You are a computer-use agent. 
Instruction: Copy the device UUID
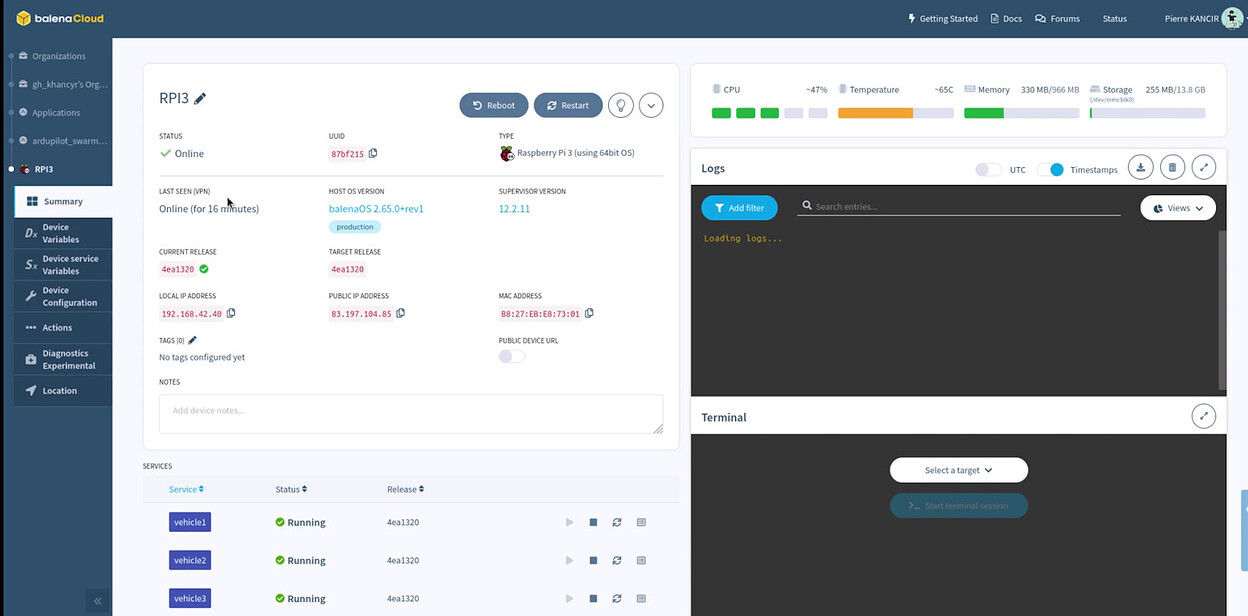pyautogui.click(x=372, y=153)
